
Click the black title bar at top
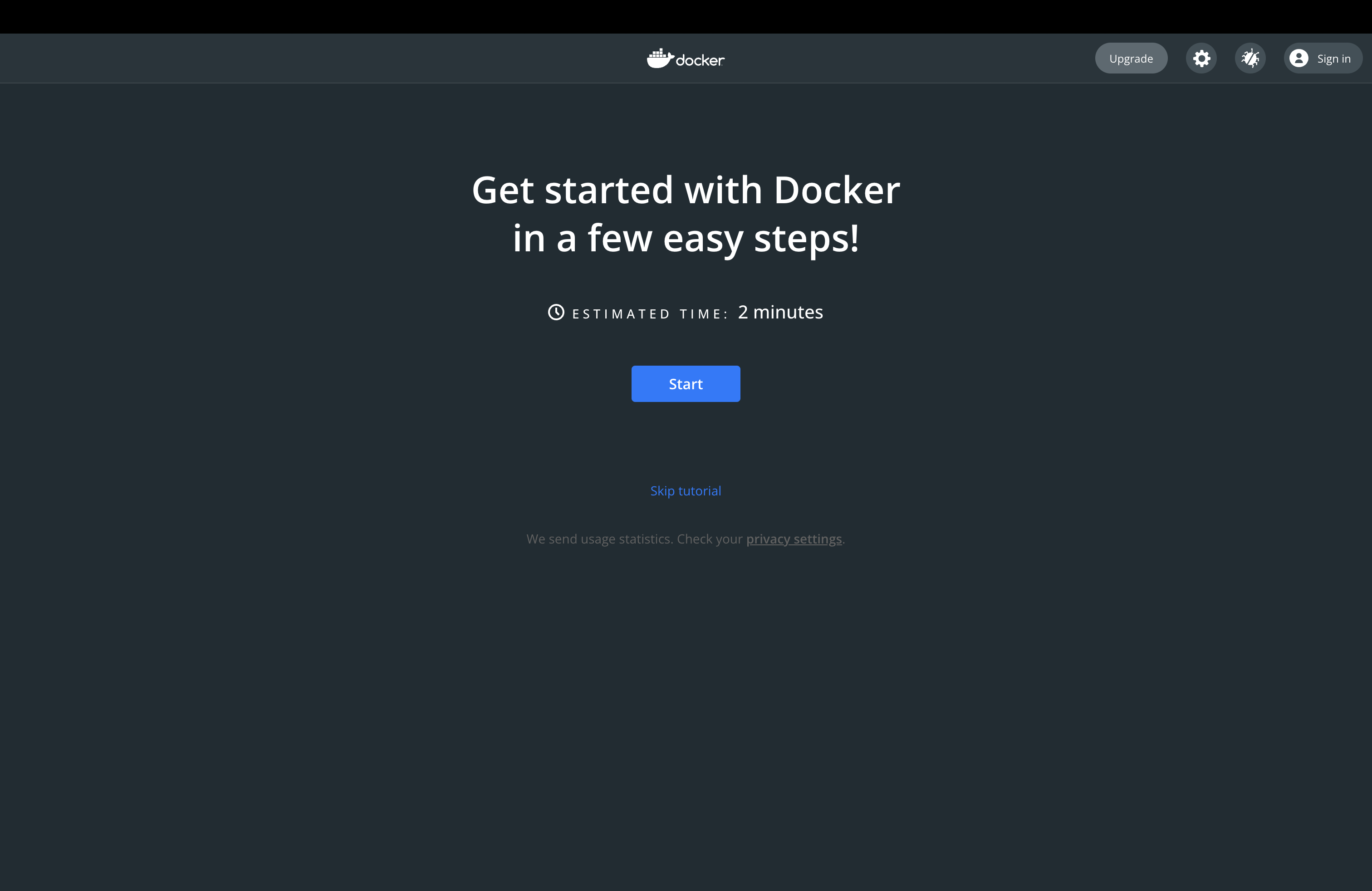click(x=686, y=16)
